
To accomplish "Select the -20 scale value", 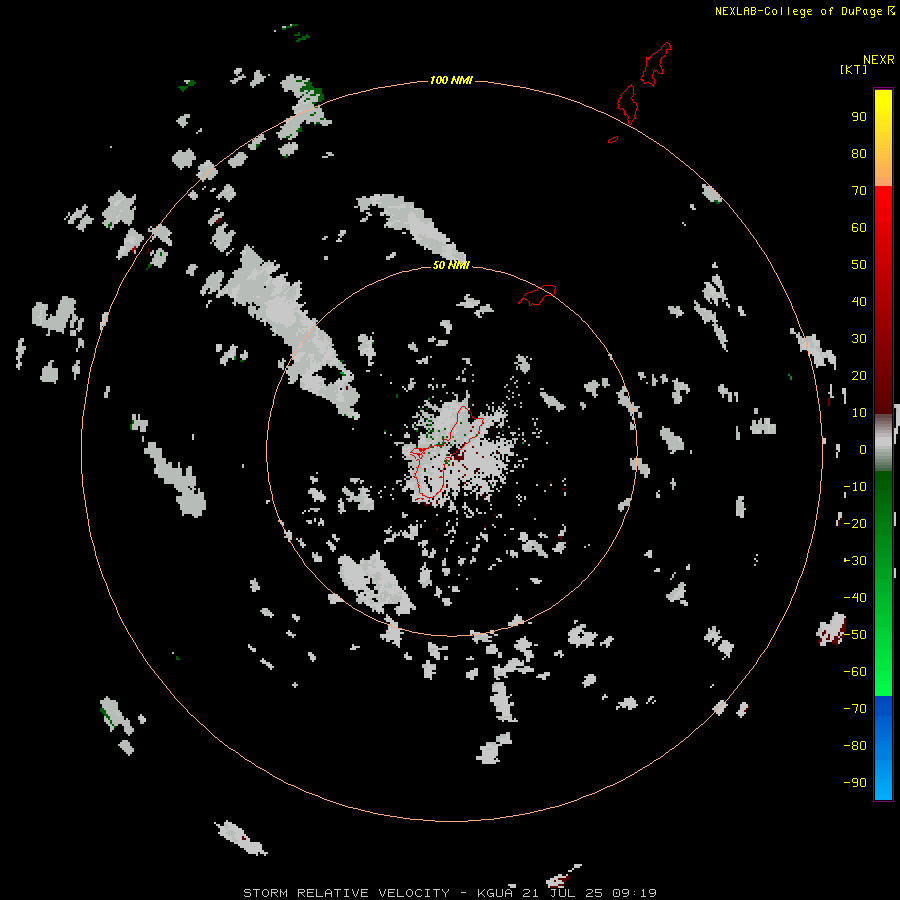I will tap(855, 524).
